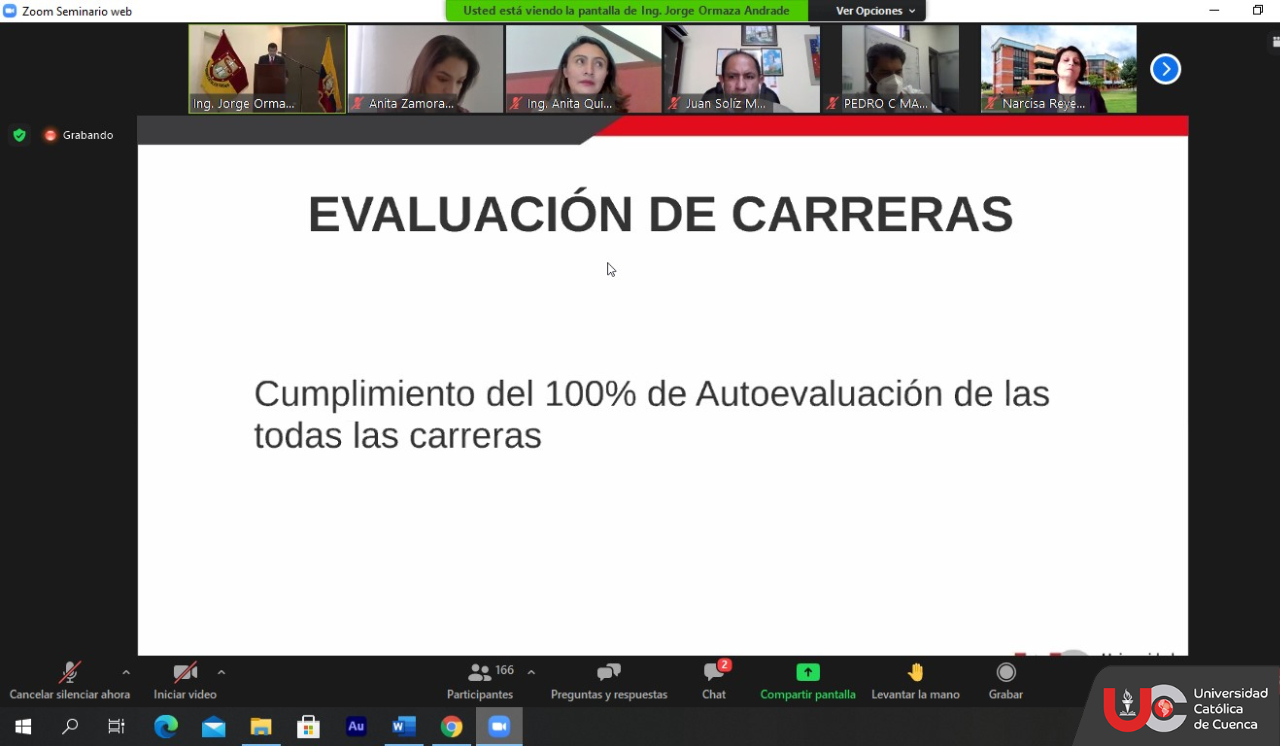Expand video options arrow next to camera

[221, 672]
